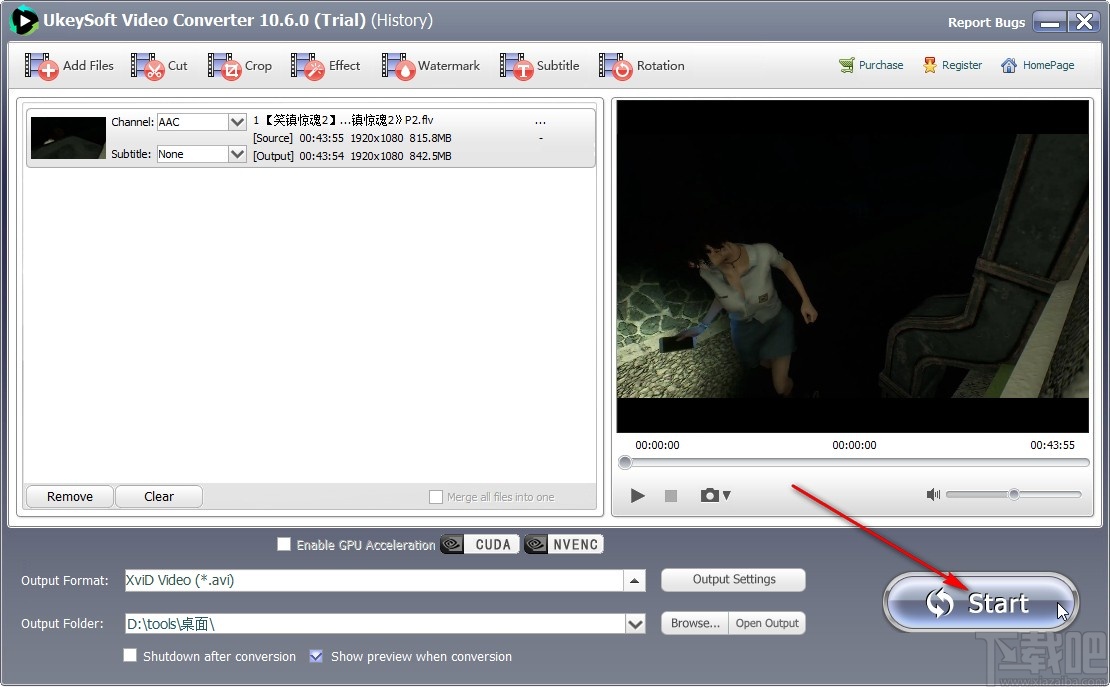Click the Output Format field

pyautogui.click(x=374, y=581)
